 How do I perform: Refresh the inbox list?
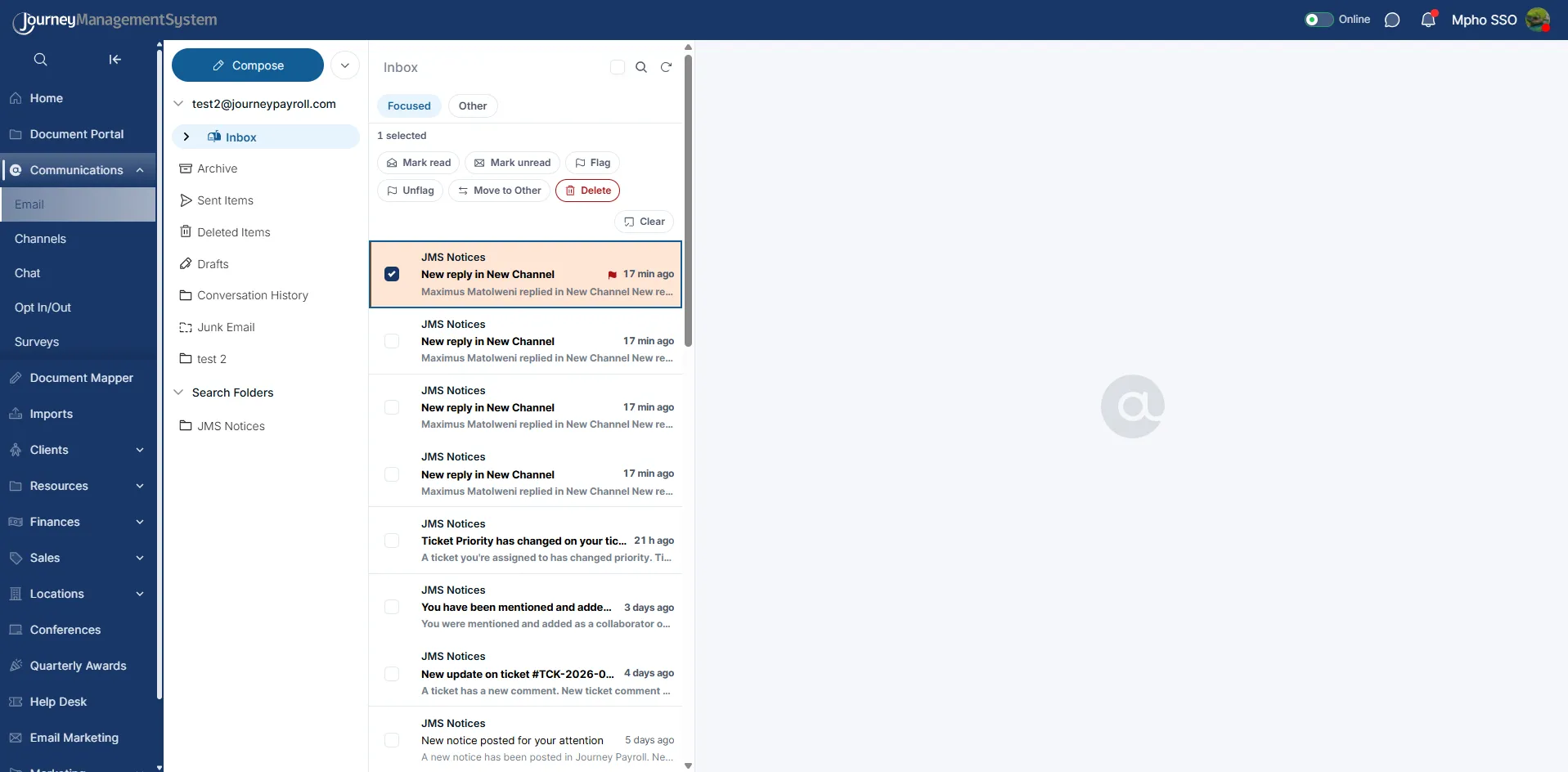click(x=666, y=67)
